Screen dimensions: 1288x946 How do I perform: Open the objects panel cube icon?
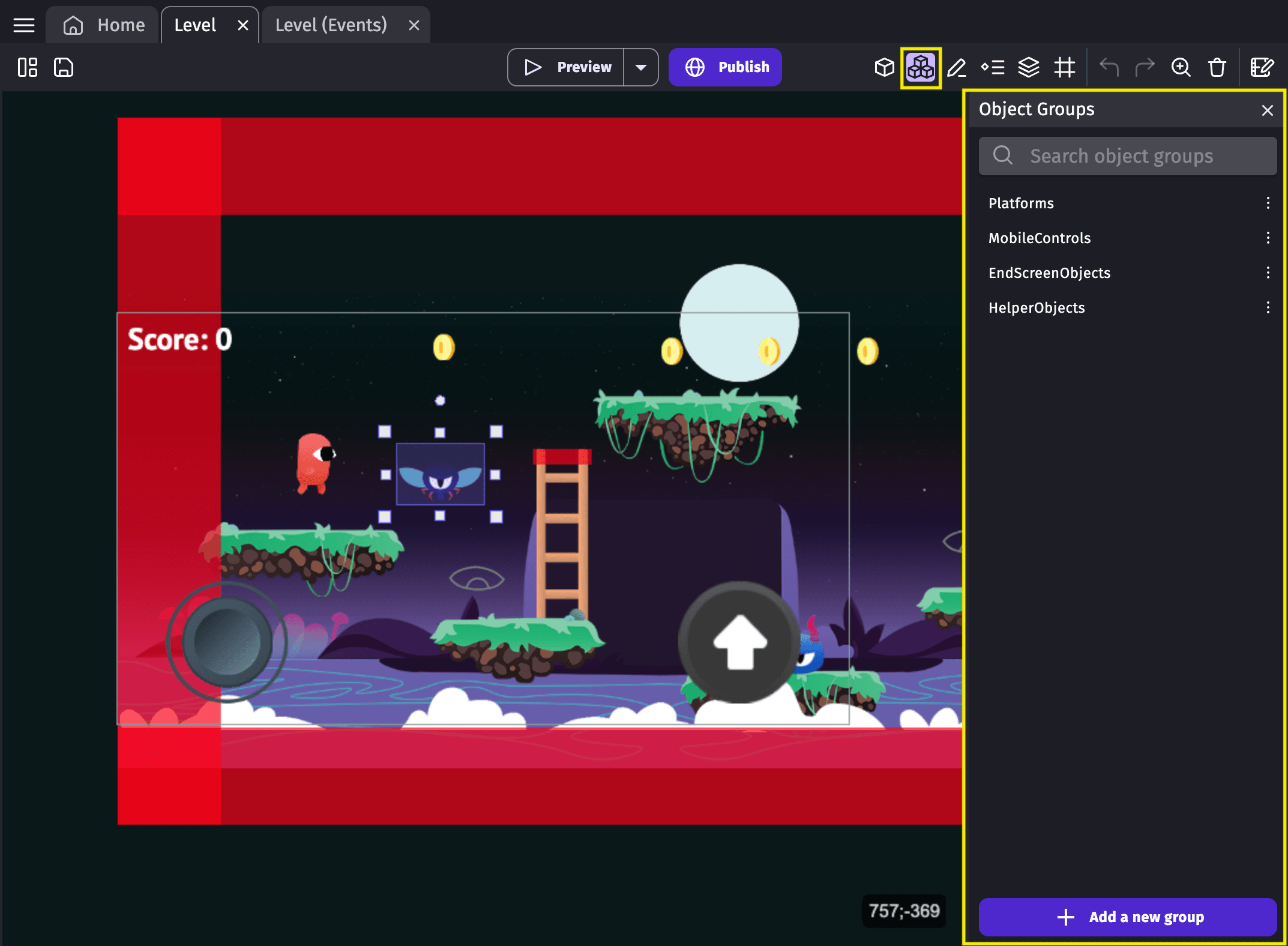point(884,67)
